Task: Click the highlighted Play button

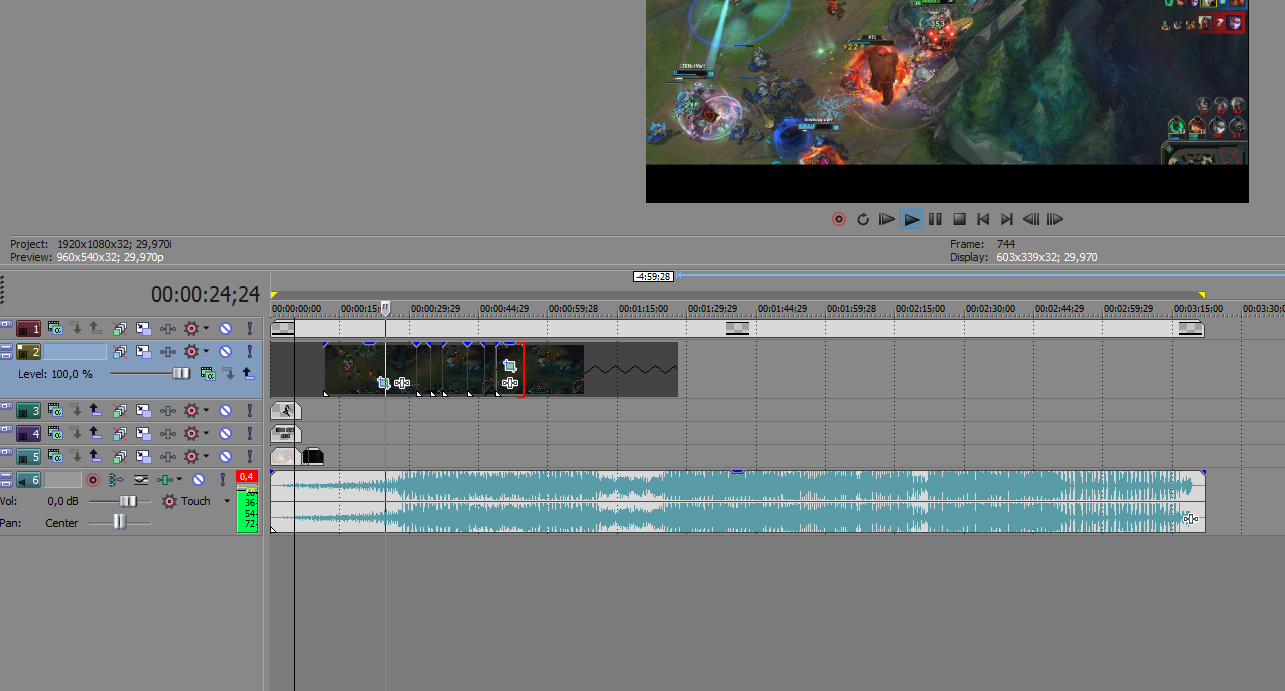Action: (911, 219)
